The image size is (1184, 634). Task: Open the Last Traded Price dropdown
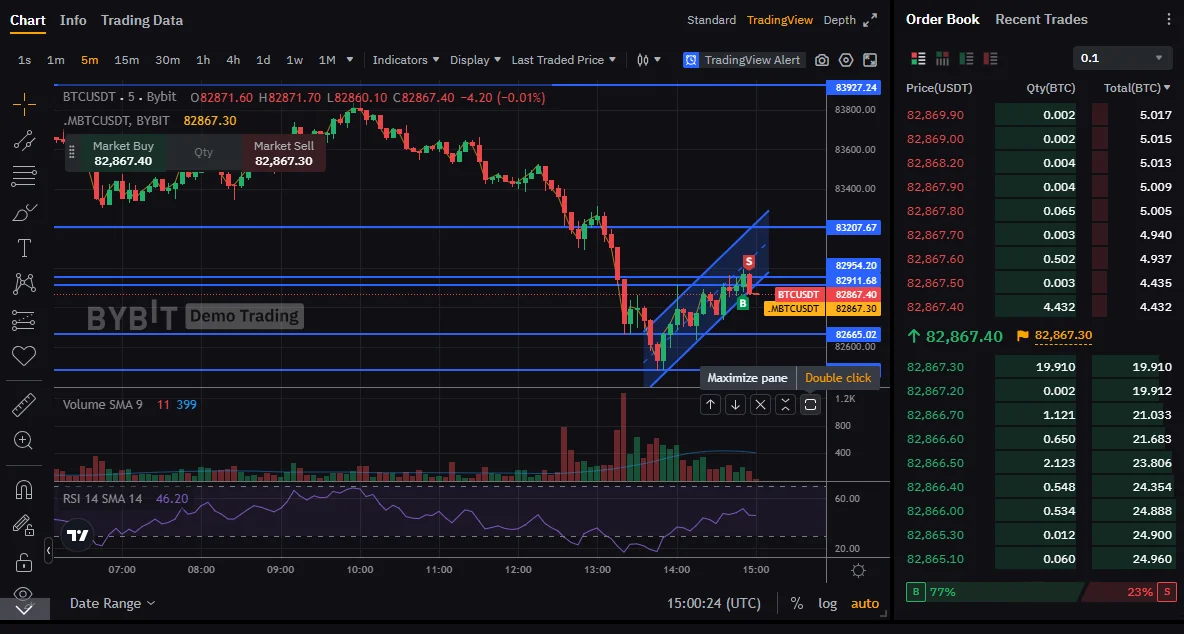pos(563,60)
